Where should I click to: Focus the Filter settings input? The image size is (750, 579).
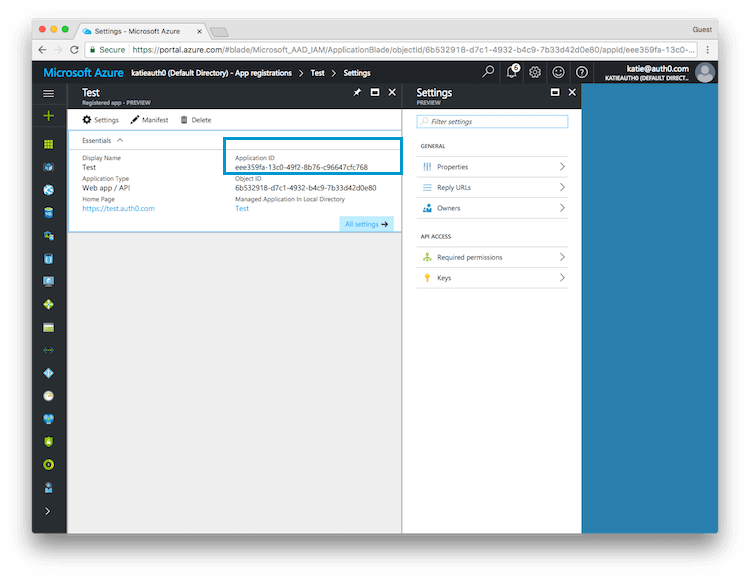(492, 122)
